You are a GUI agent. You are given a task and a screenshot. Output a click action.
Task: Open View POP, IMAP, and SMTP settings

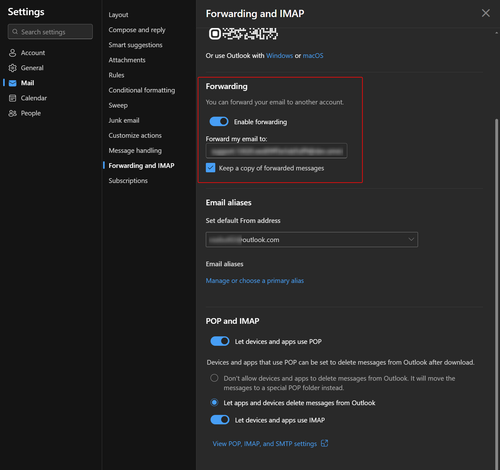click(x=265, y=444)
